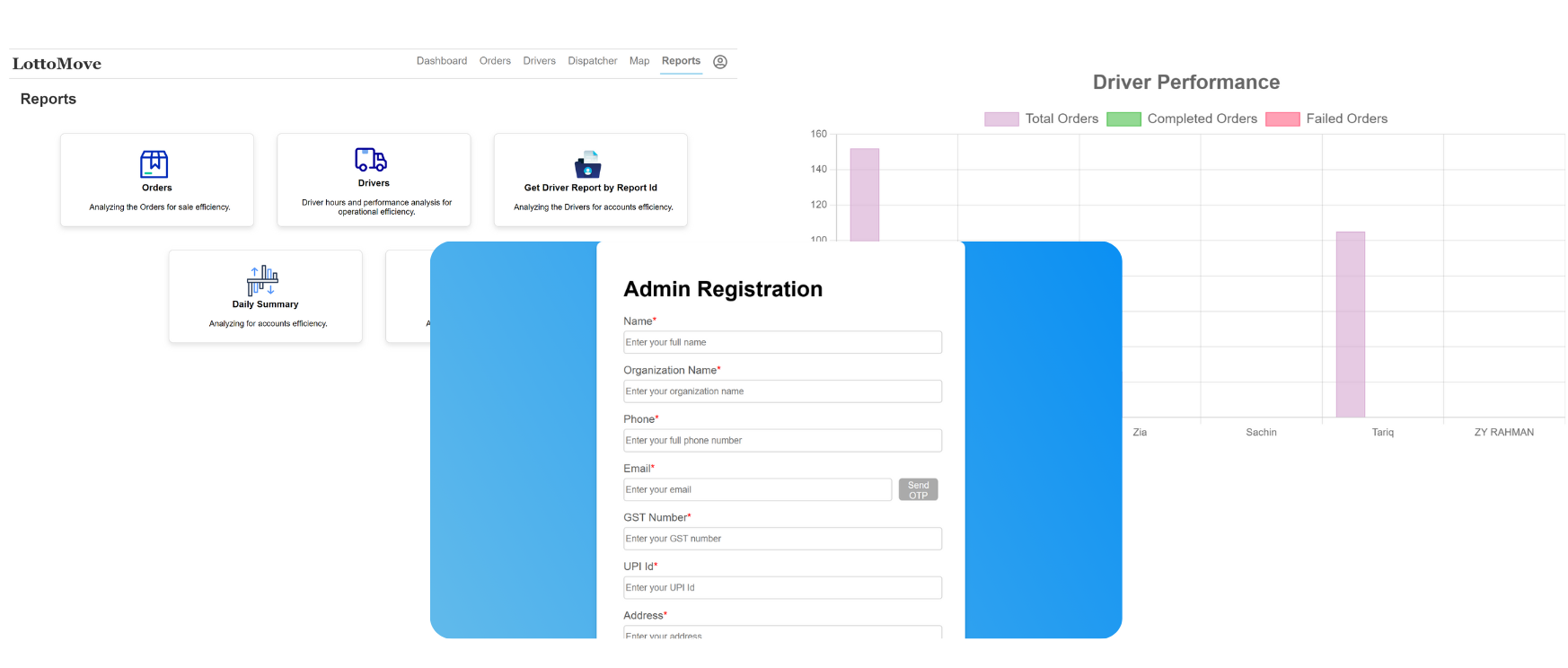The height and width of the screenshot is (668, 1568).
Task: Toggle Total Orders legend color swatch
Action: pyautogui.click(x=1001, y=119)
